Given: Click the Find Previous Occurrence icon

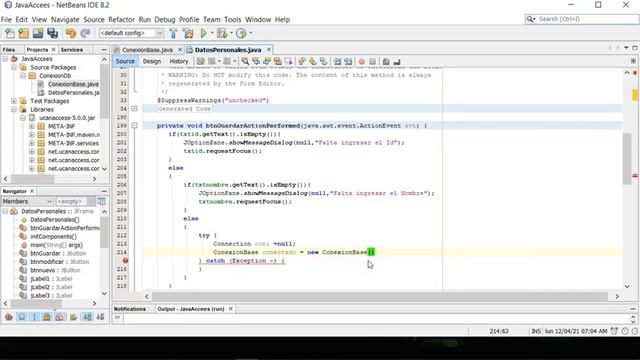Looking at the screenshot, I should 256,61.
